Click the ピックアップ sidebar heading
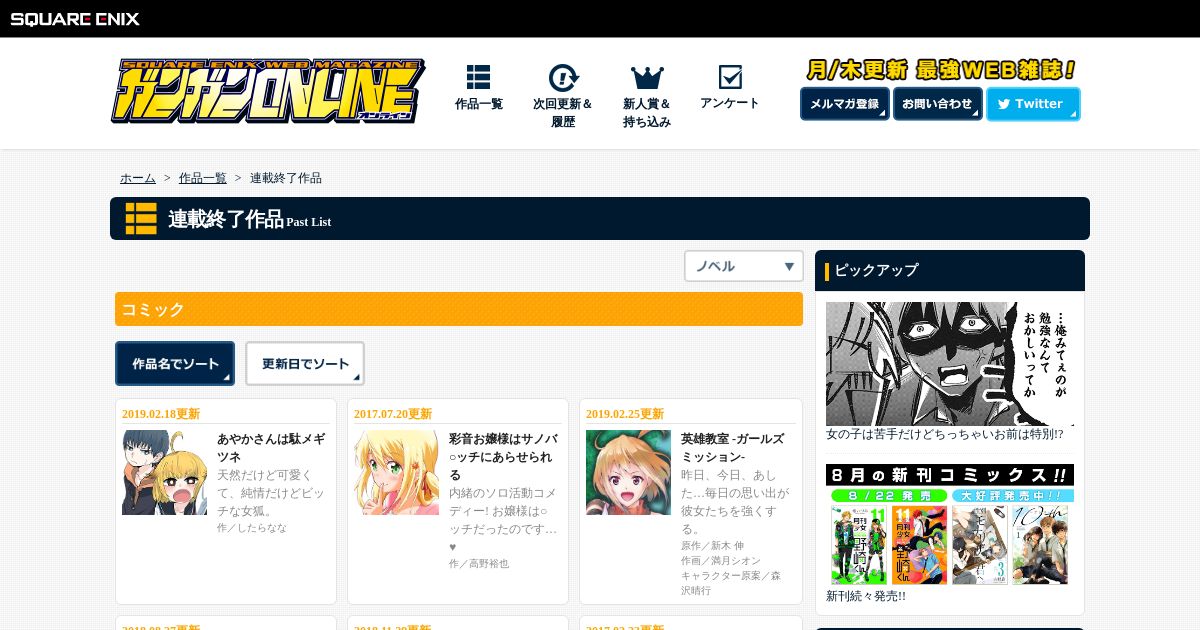The width and height of the screenshot is (1200, 630). tap(950, 270)
